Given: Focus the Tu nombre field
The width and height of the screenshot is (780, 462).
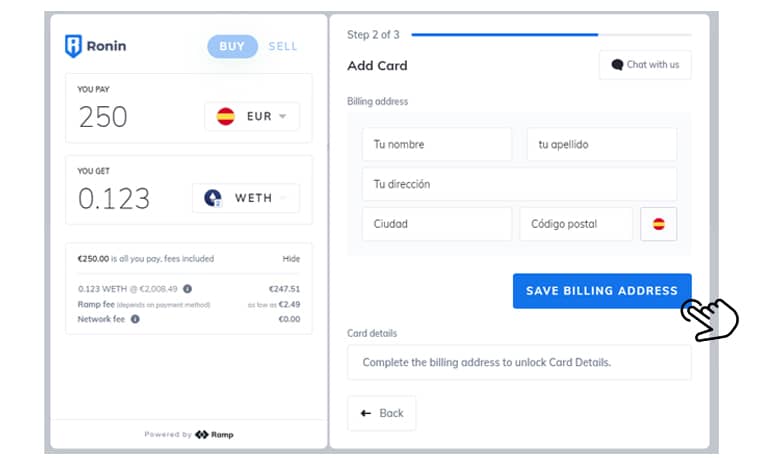Looking at the screenshot, I should pos(436,144).
